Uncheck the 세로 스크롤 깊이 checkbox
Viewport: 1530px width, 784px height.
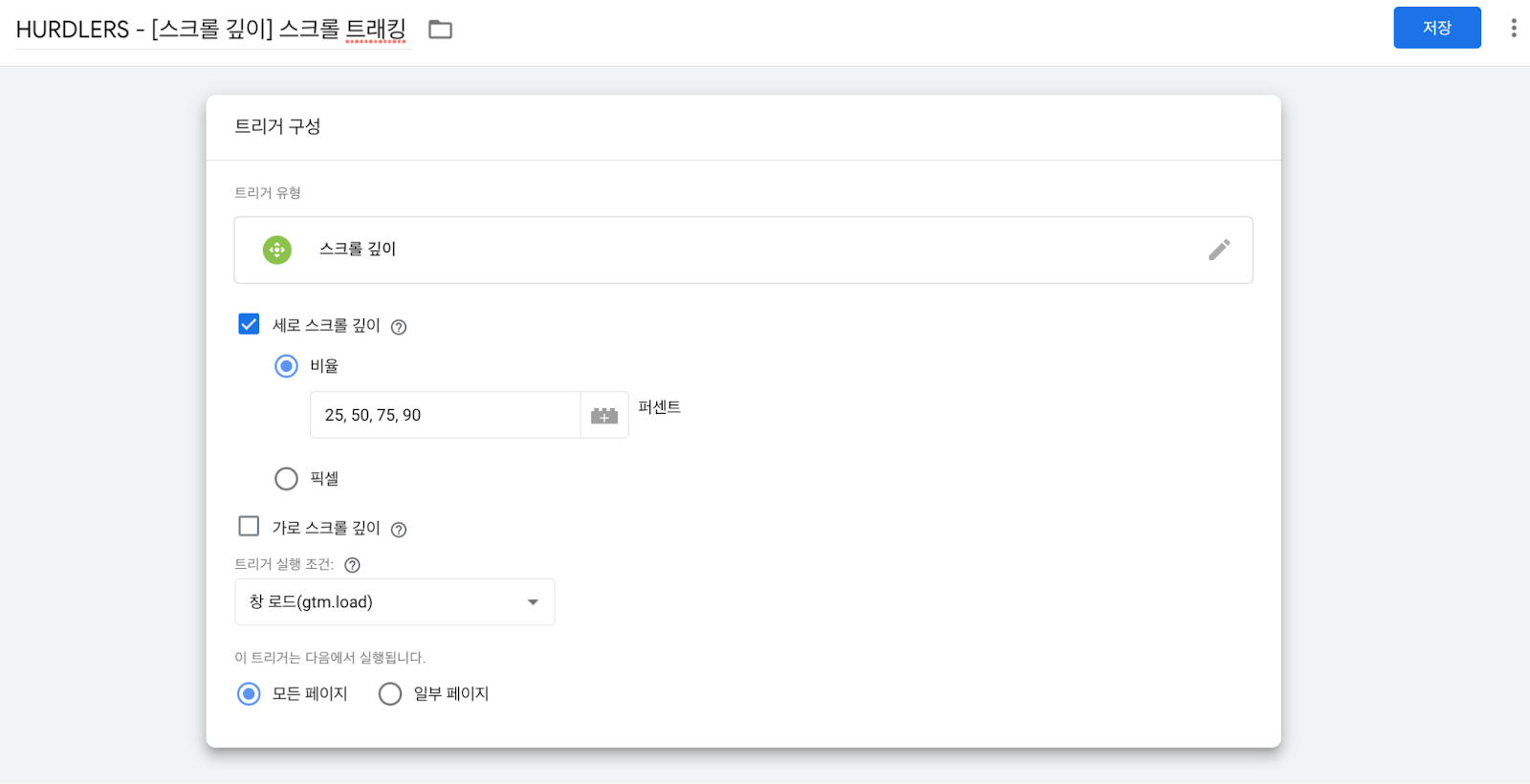249,324
